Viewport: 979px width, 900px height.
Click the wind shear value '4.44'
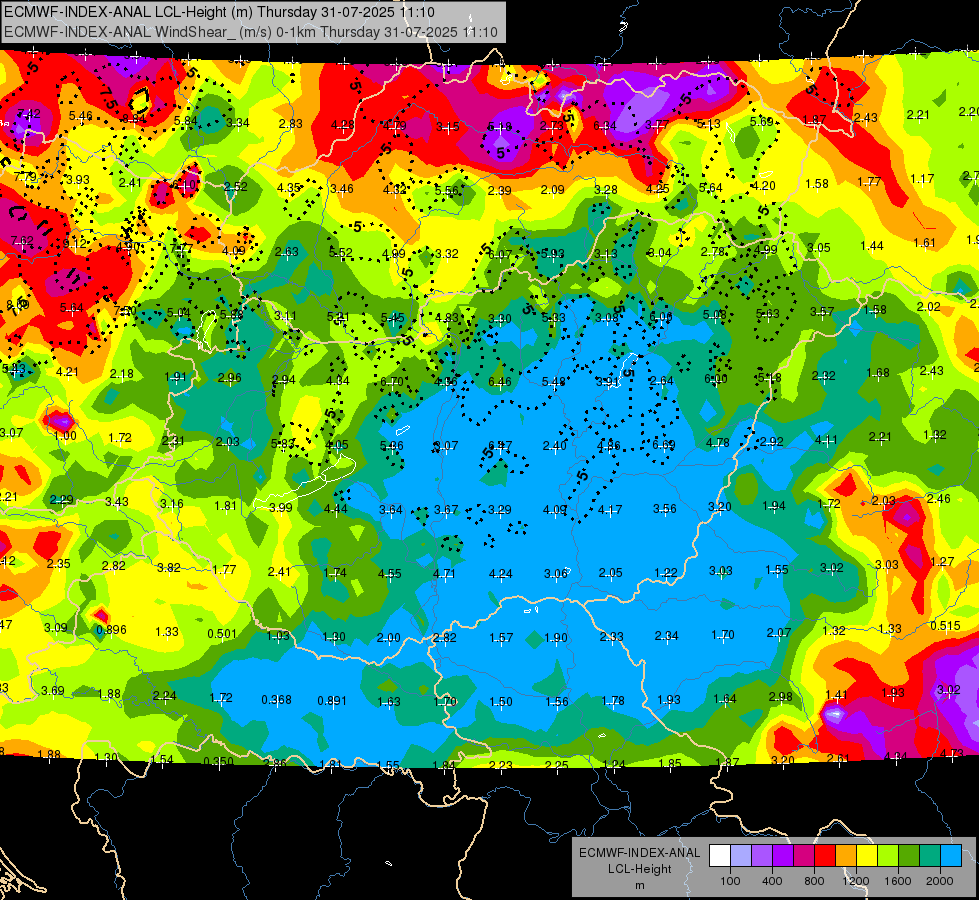coord(336,508)
